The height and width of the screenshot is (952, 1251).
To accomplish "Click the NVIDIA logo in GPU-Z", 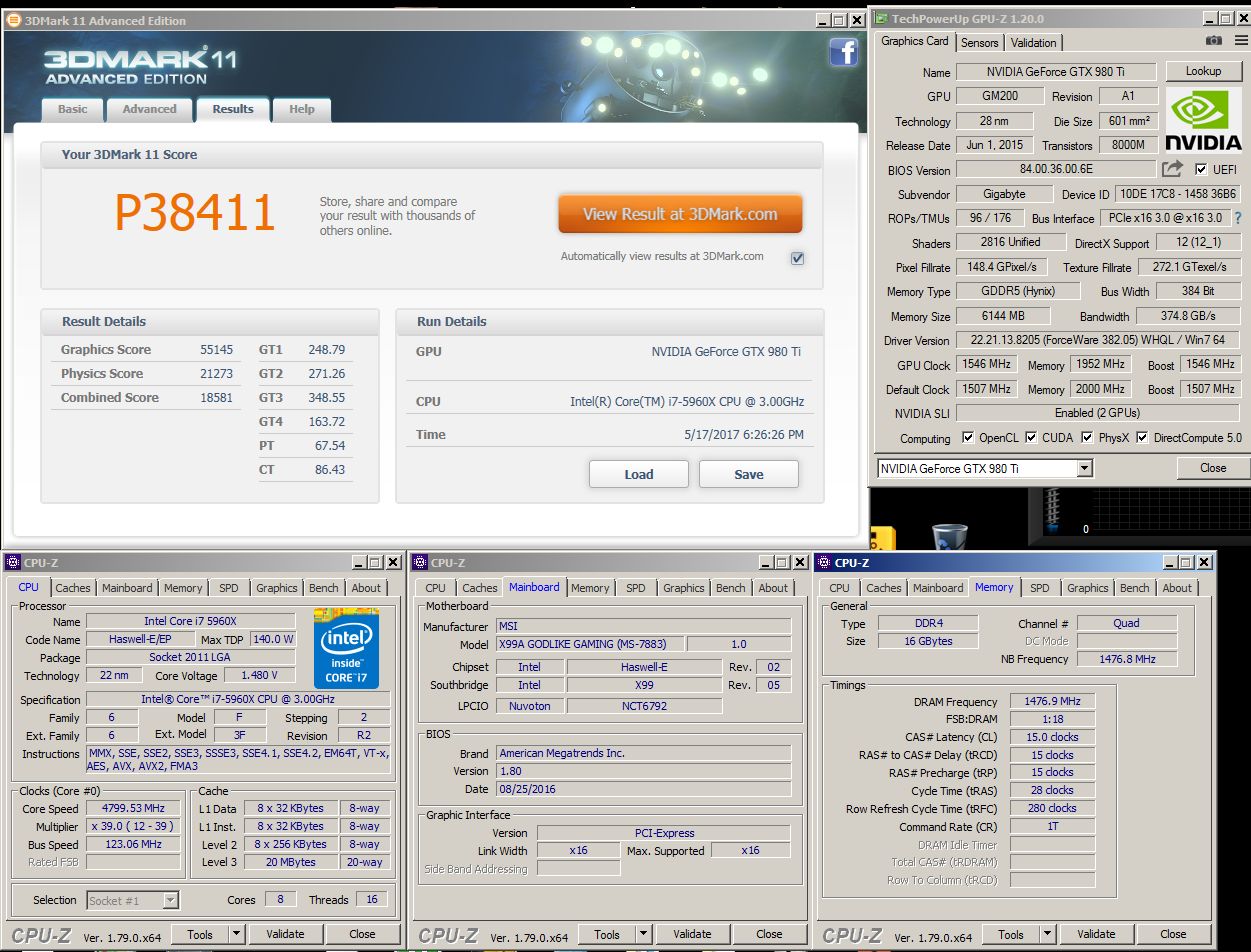I will point(1203,120).
